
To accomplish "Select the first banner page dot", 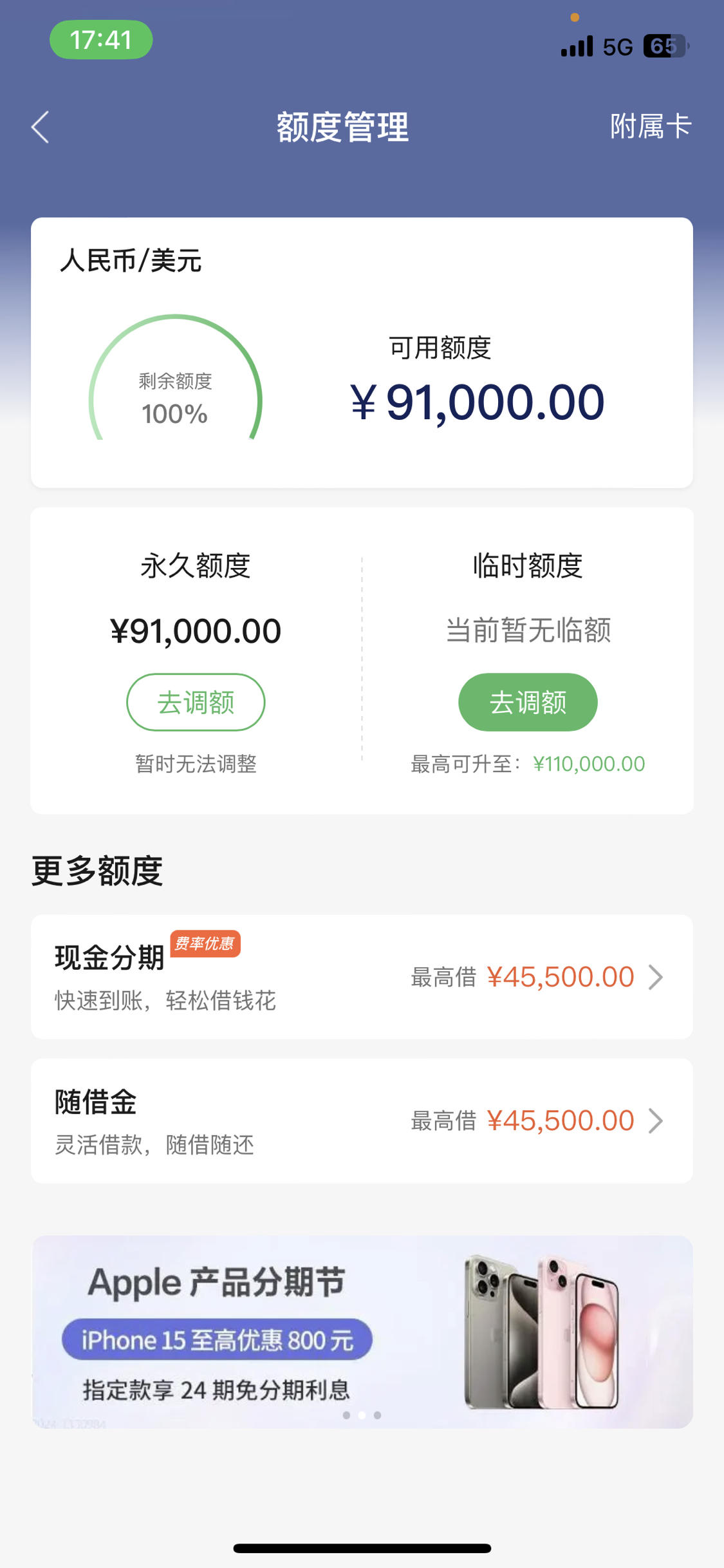I will point(347,1415).
